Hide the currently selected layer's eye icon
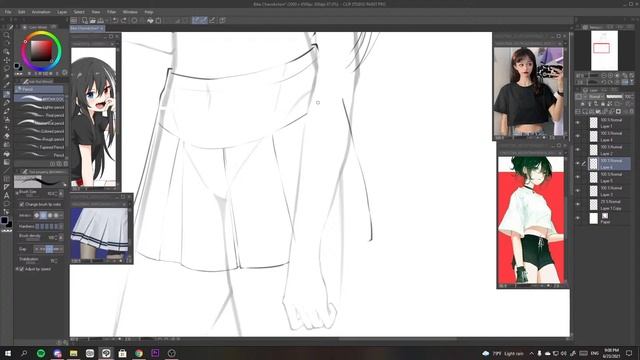This screenshot has width=640, height=360. tap(578, 164)
